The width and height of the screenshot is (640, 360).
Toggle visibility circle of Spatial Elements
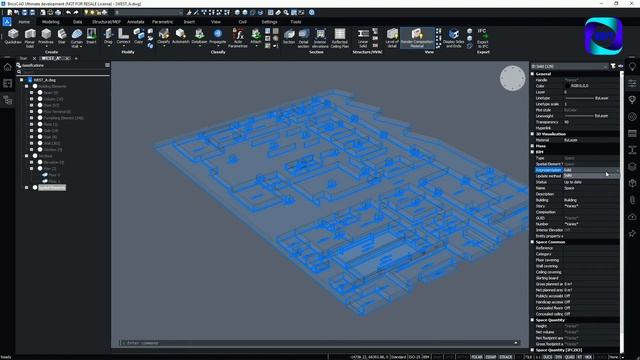click(x=35, y=188)
